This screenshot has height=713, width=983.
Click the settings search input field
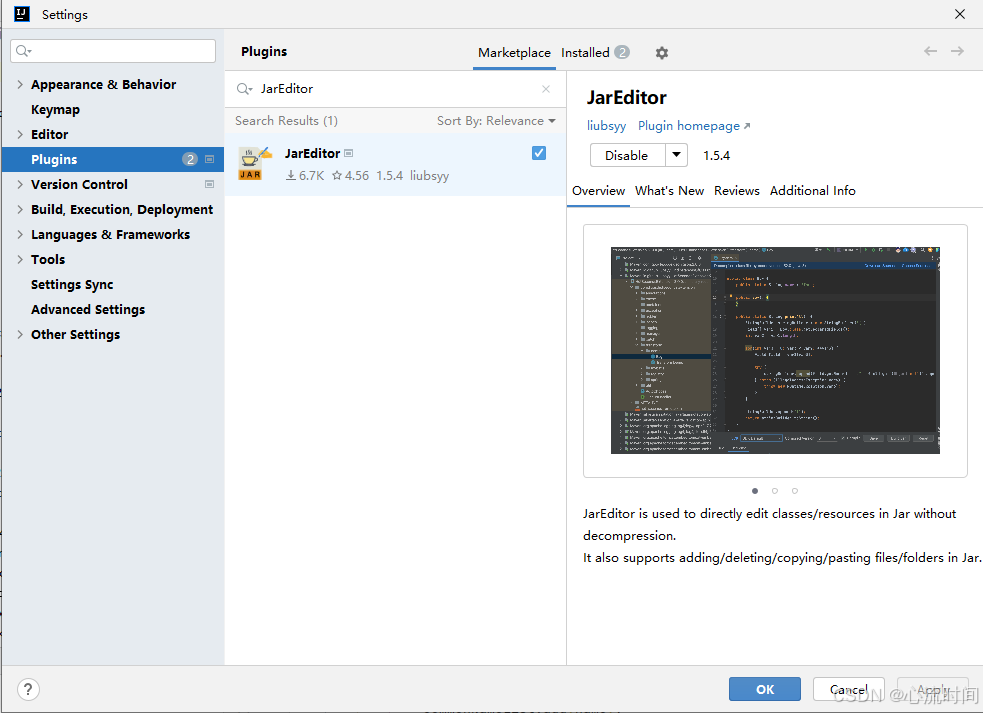(x=113, y=51)
